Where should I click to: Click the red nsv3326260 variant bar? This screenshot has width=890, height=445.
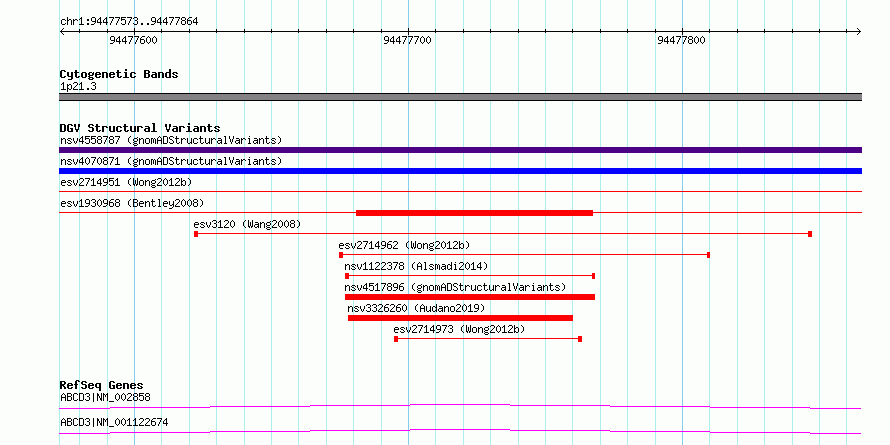[x=460, y=318]
